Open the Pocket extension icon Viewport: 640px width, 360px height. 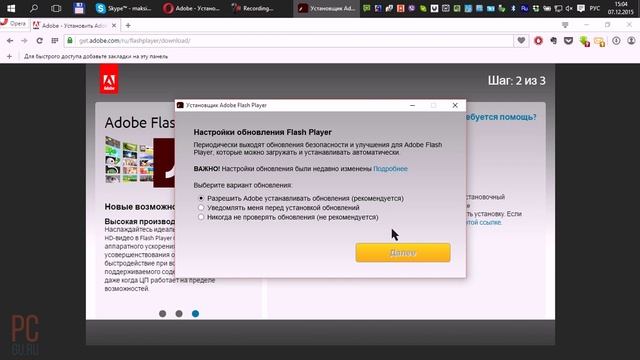[x=569, y=41]
